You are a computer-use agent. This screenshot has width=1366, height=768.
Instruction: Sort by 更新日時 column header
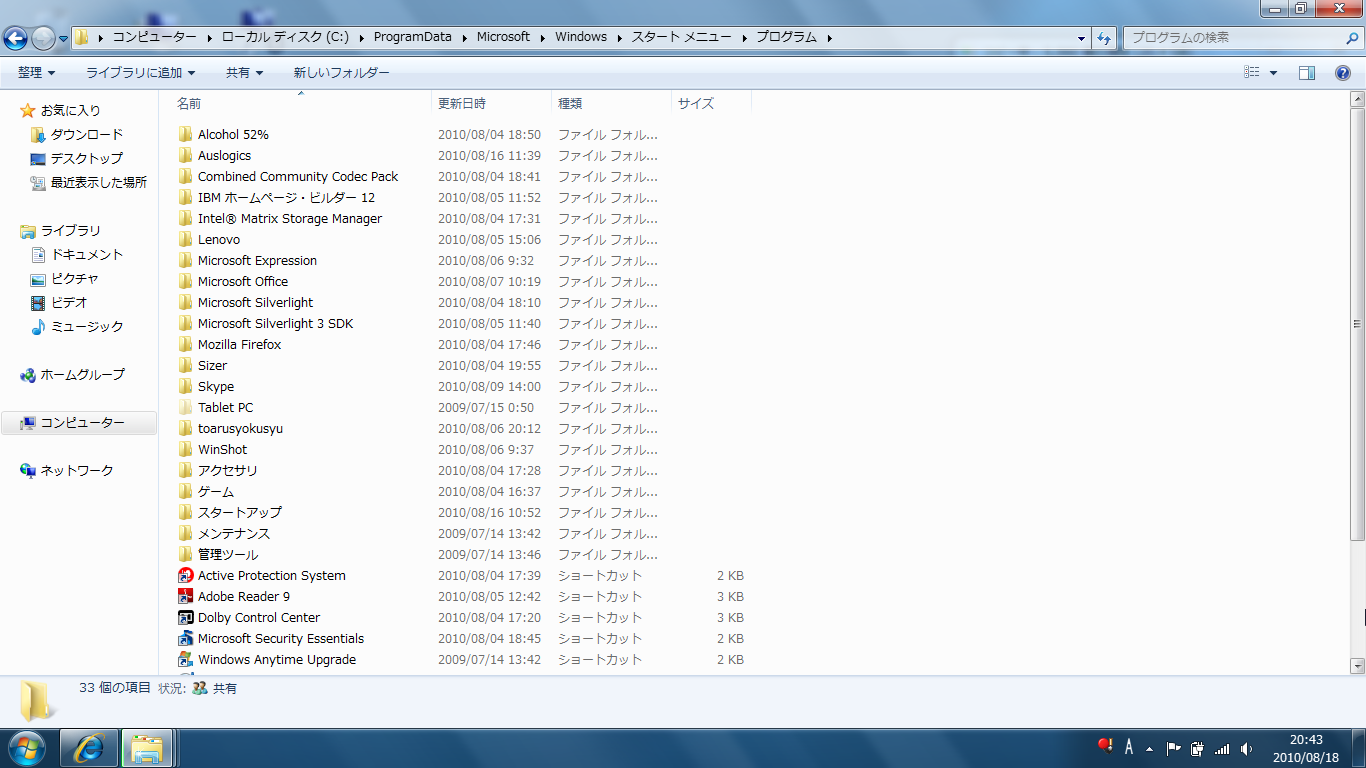click(491, 103)
